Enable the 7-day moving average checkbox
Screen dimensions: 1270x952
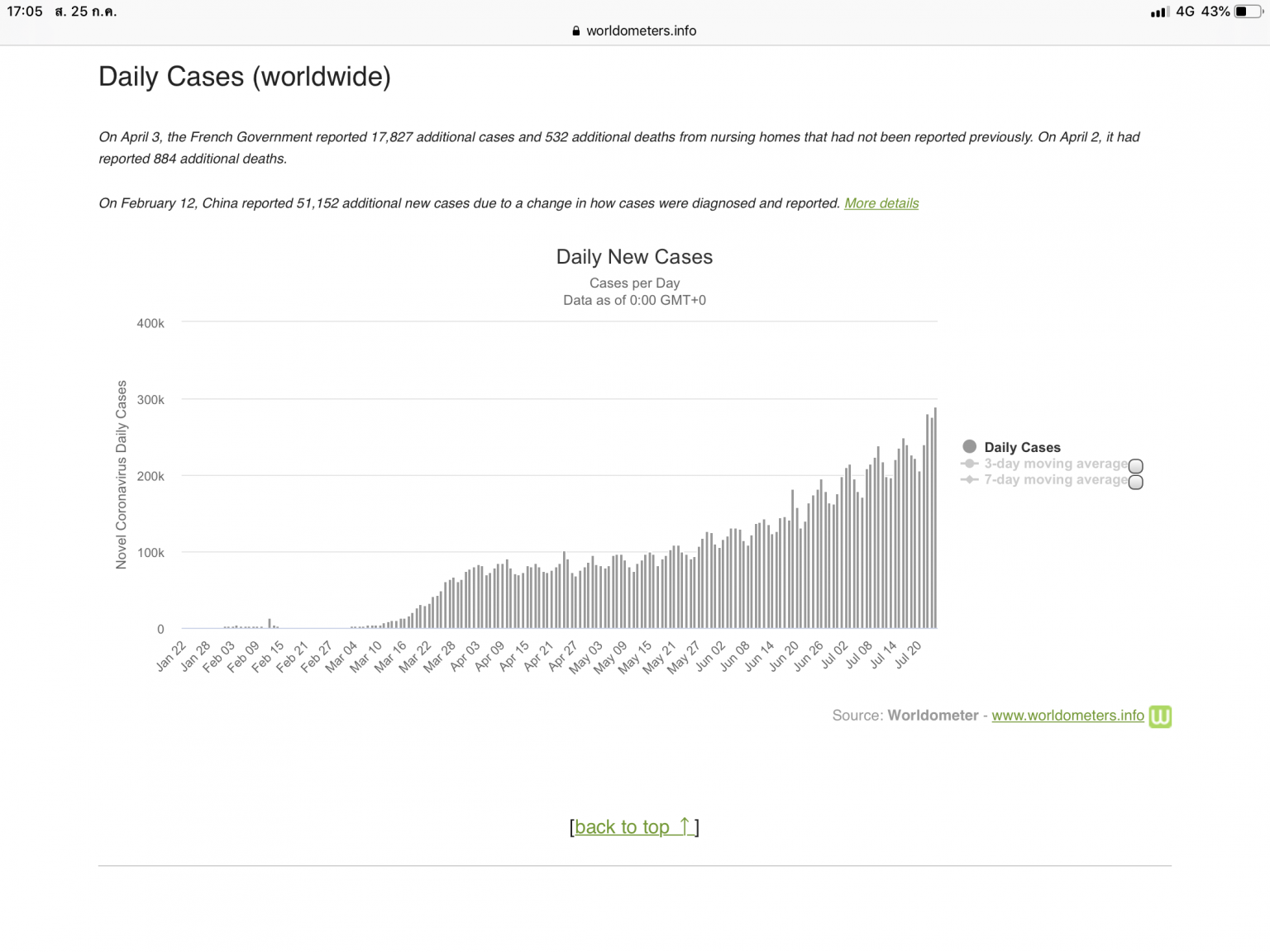click(1136, 482)
